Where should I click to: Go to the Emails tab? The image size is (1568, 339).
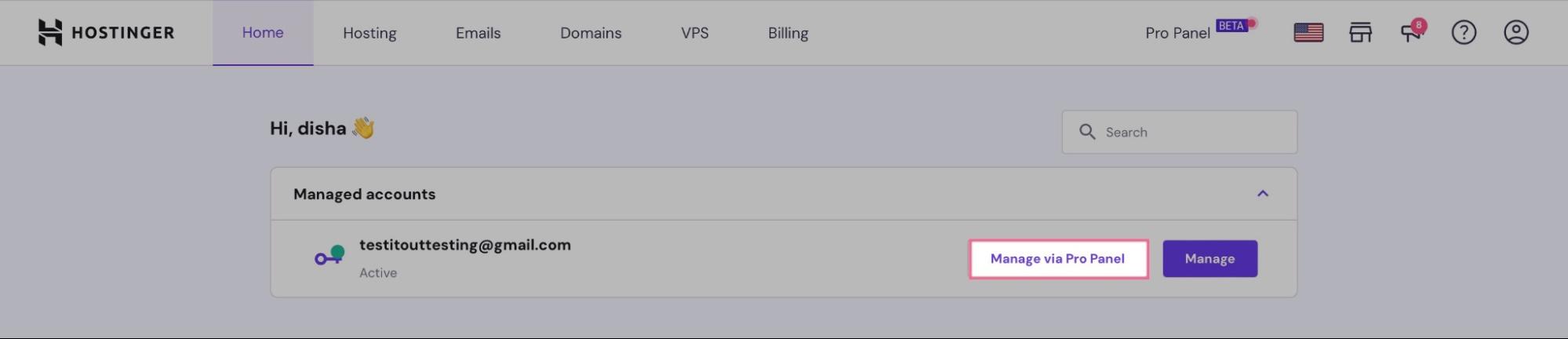click(x=478, y=33)
